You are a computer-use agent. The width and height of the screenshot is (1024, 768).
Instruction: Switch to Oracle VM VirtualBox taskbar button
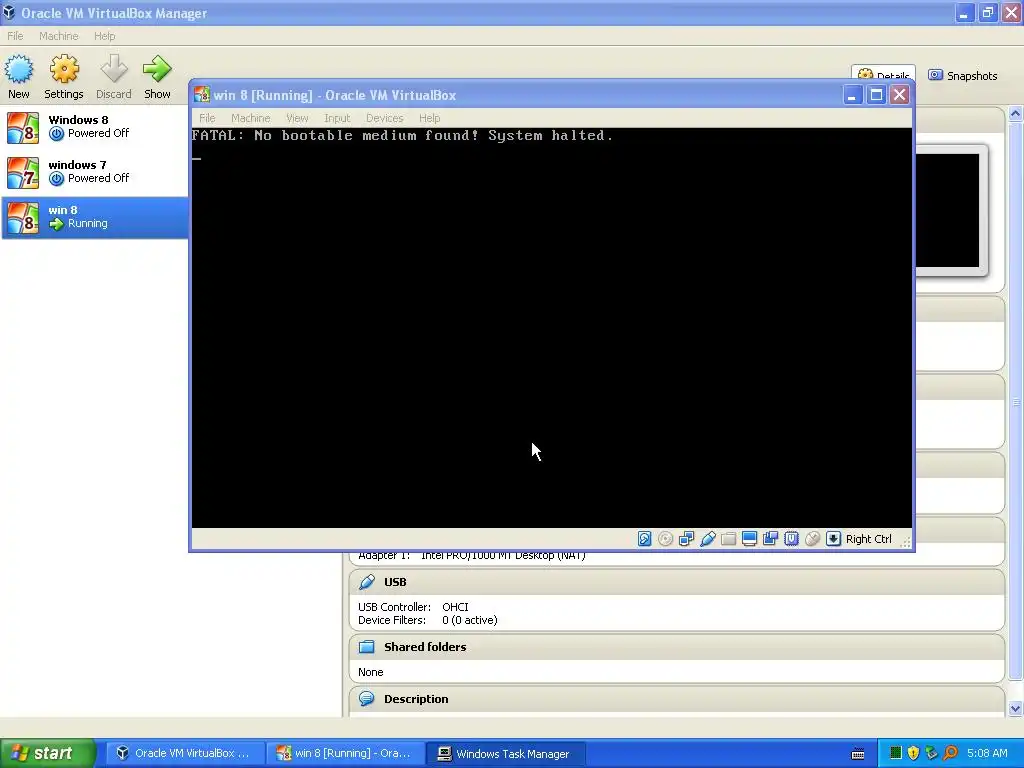pyautogui.click(x=184, y=753)
